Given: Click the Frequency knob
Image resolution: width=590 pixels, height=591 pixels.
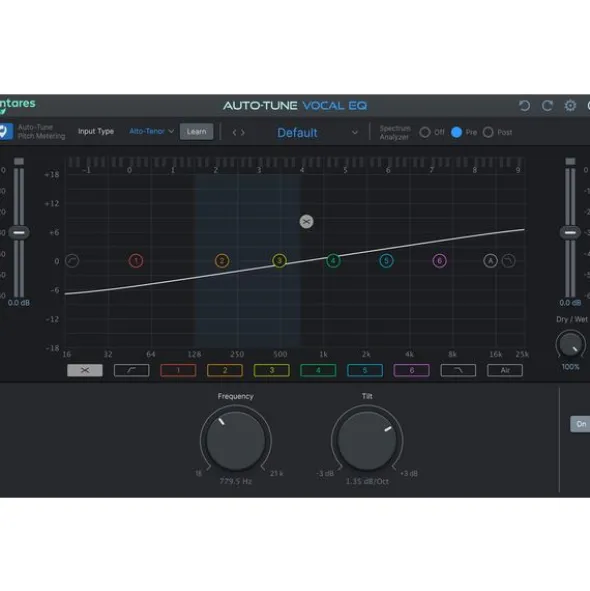Looking at the screenshot, I should (236, 441).
